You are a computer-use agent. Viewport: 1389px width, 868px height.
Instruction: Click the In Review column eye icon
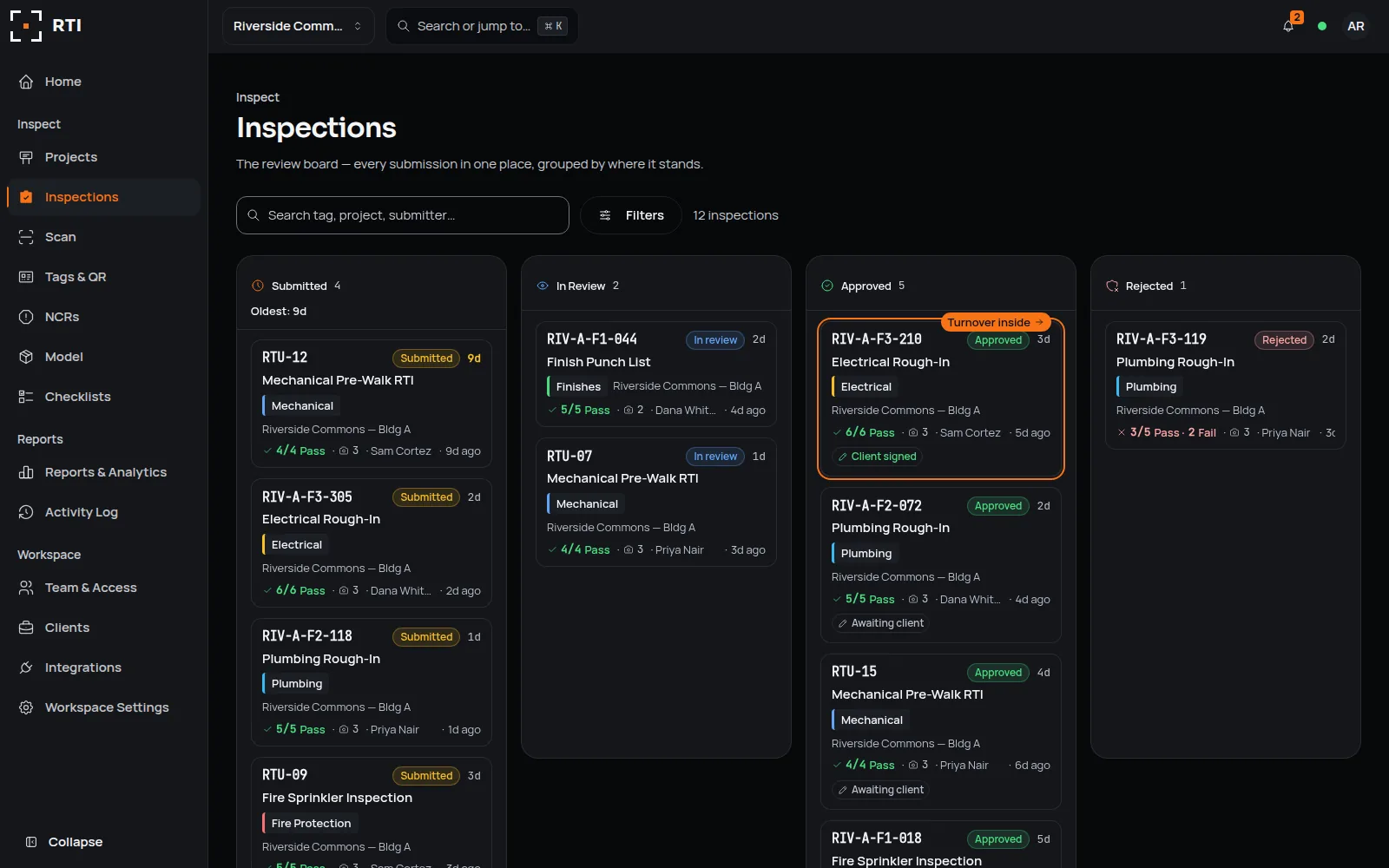(543, 286)
